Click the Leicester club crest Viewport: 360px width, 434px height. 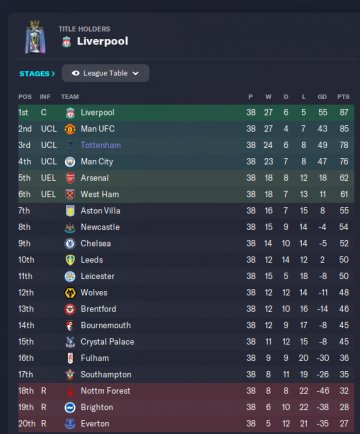(x=70, y=276)
